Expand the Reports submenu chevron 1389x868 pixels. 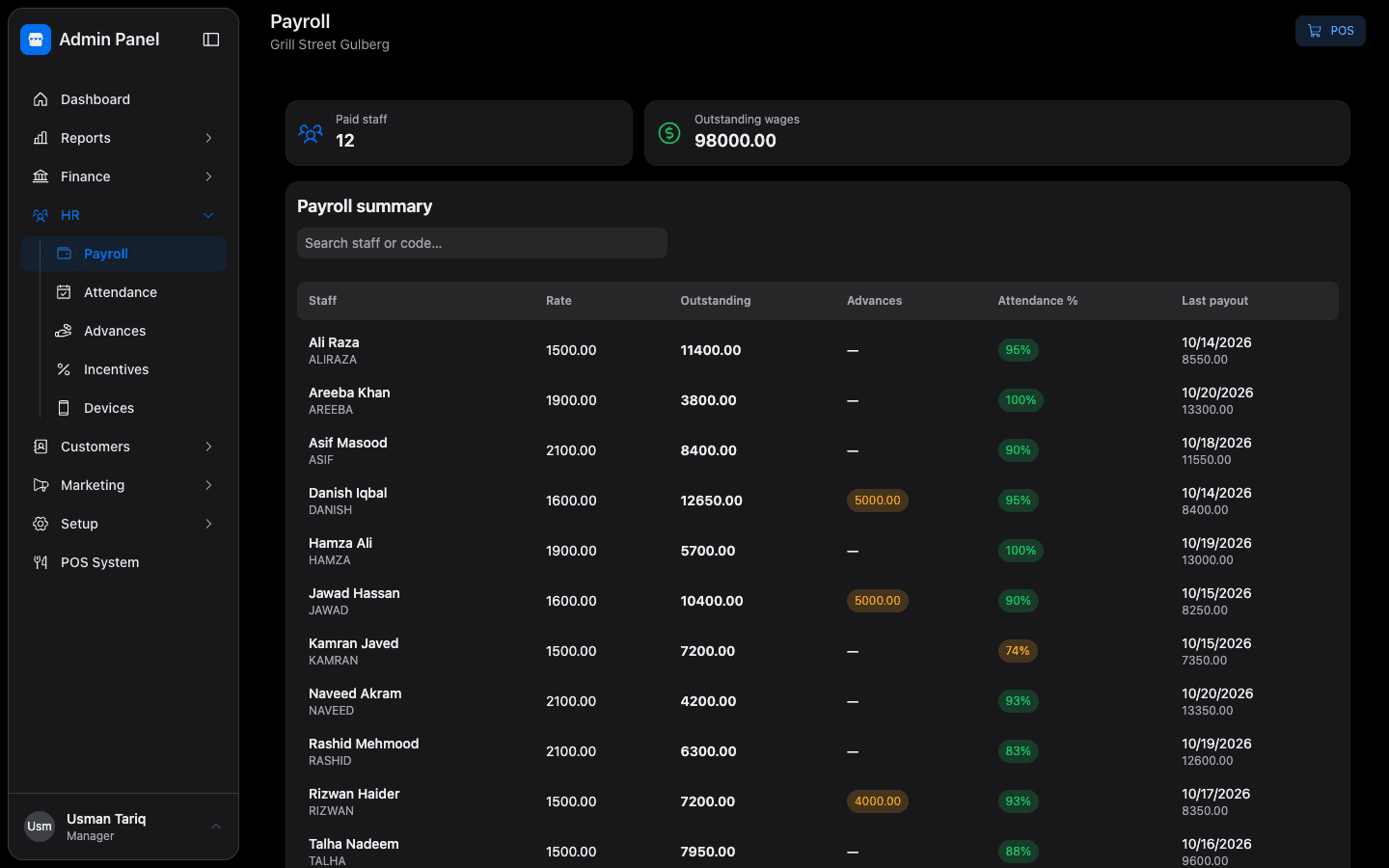(208, 138)
